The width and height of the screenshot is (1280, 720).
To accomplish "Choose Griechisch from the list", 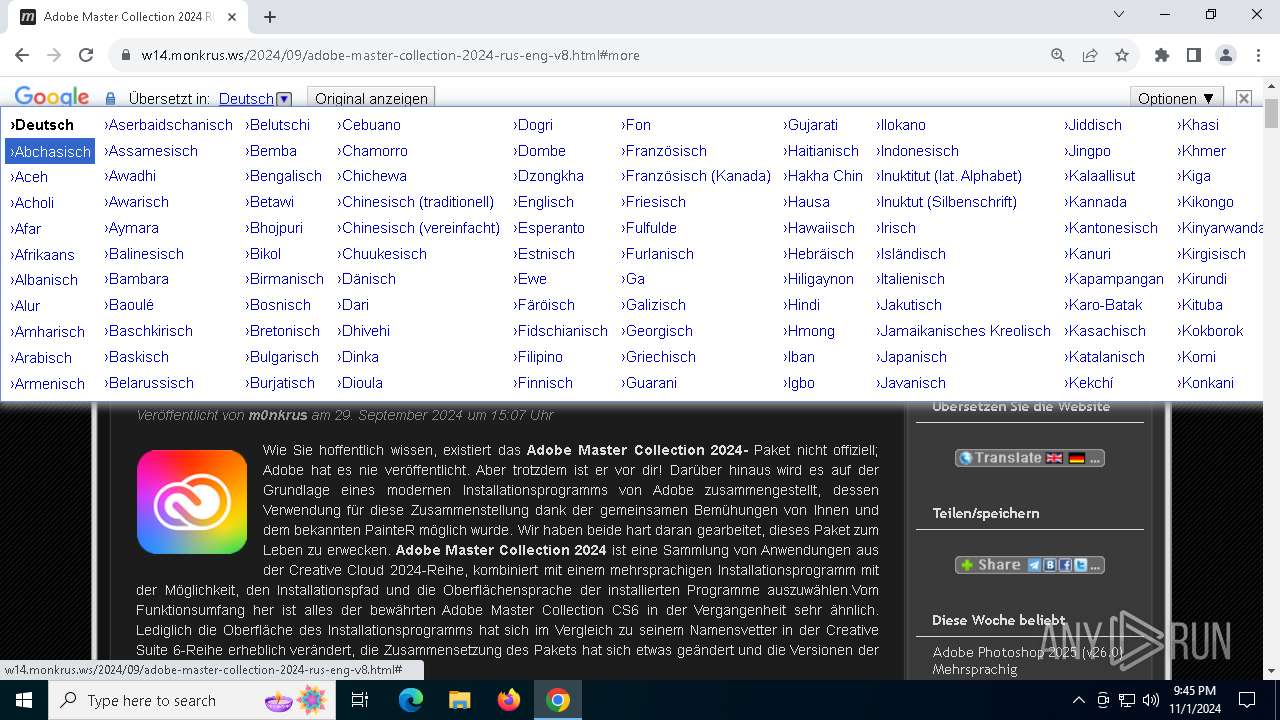I will click(x=659, y=357).
